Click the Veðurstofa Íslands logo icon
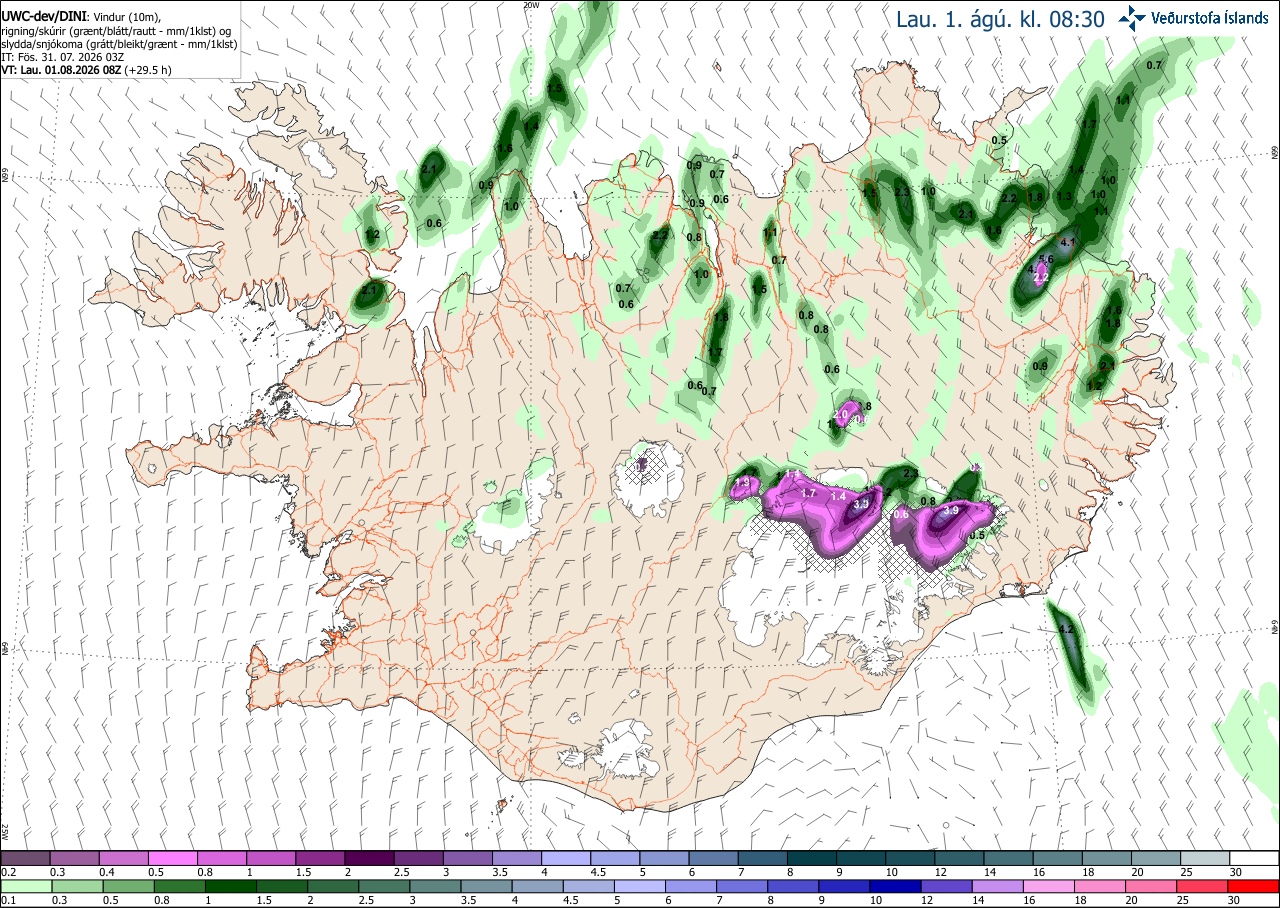The image size is (1280, 908). (1132, 16)
